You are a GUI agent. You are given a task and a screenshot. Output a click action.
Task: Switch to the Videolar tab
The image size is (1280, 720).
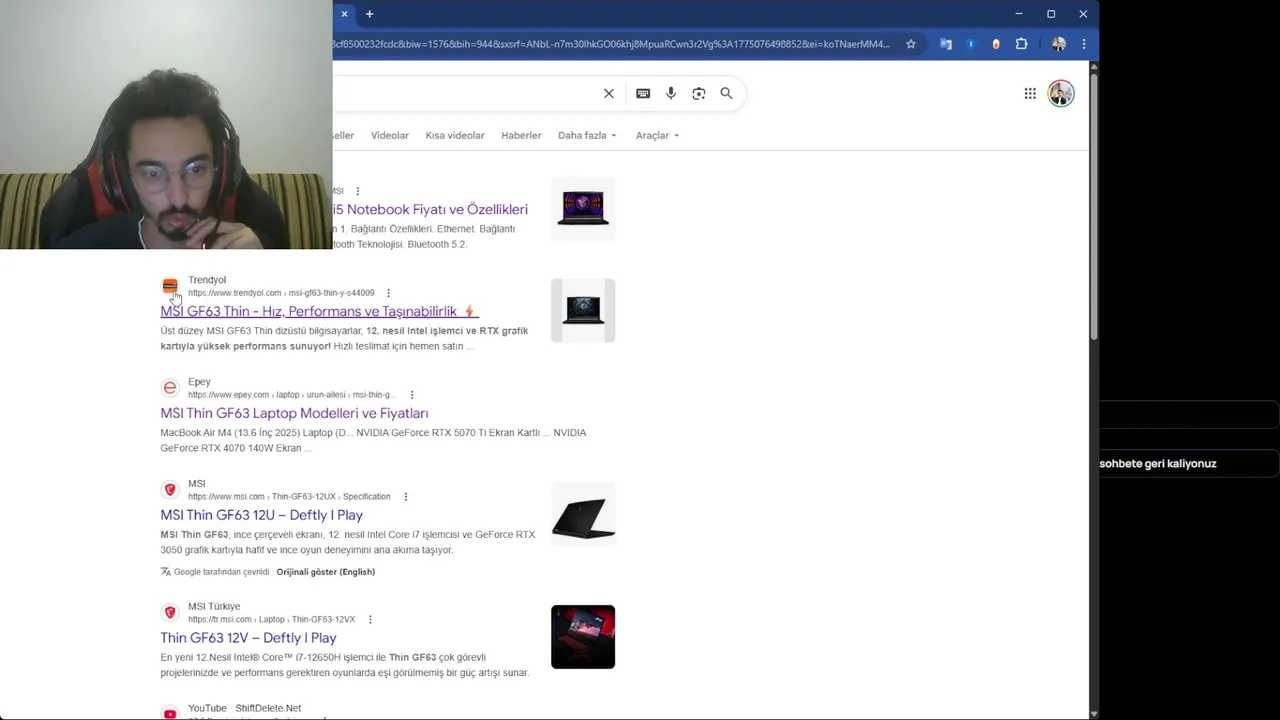coord(390,135)
